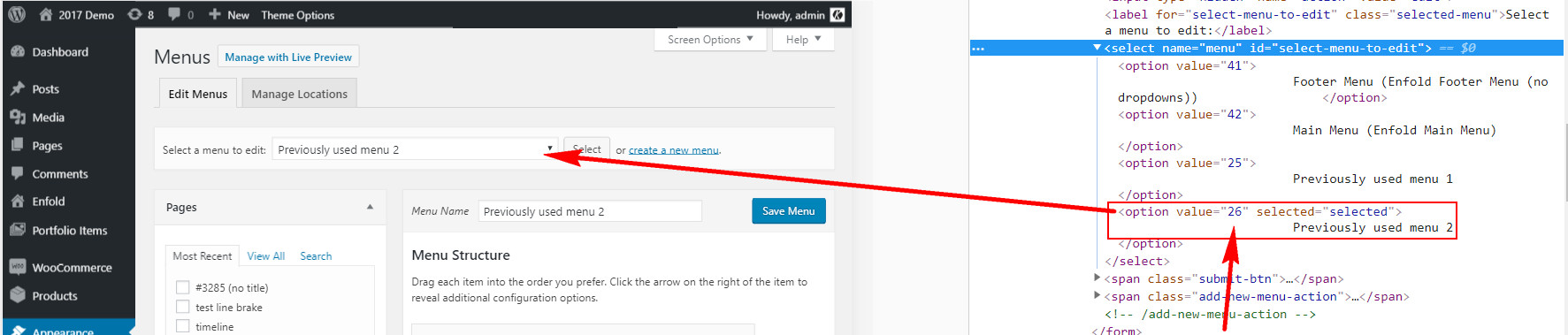The image size is (1568, 335).
Task: Select the option value="41" line in DevTools
Action: (1187, 65)
